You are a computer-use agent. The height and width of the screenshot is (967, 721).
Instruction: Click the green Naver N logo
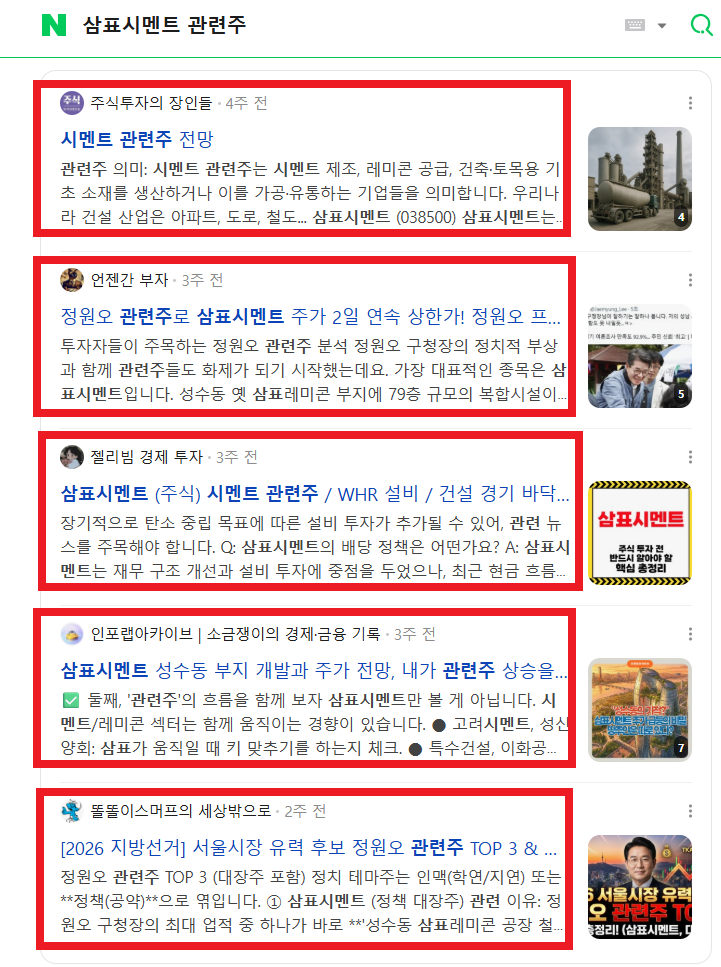(54, 25)
